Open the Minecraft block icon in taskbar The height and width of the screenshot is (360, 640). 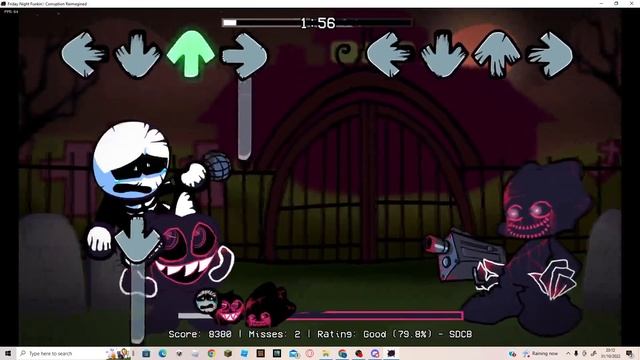[x=228, y=353]
